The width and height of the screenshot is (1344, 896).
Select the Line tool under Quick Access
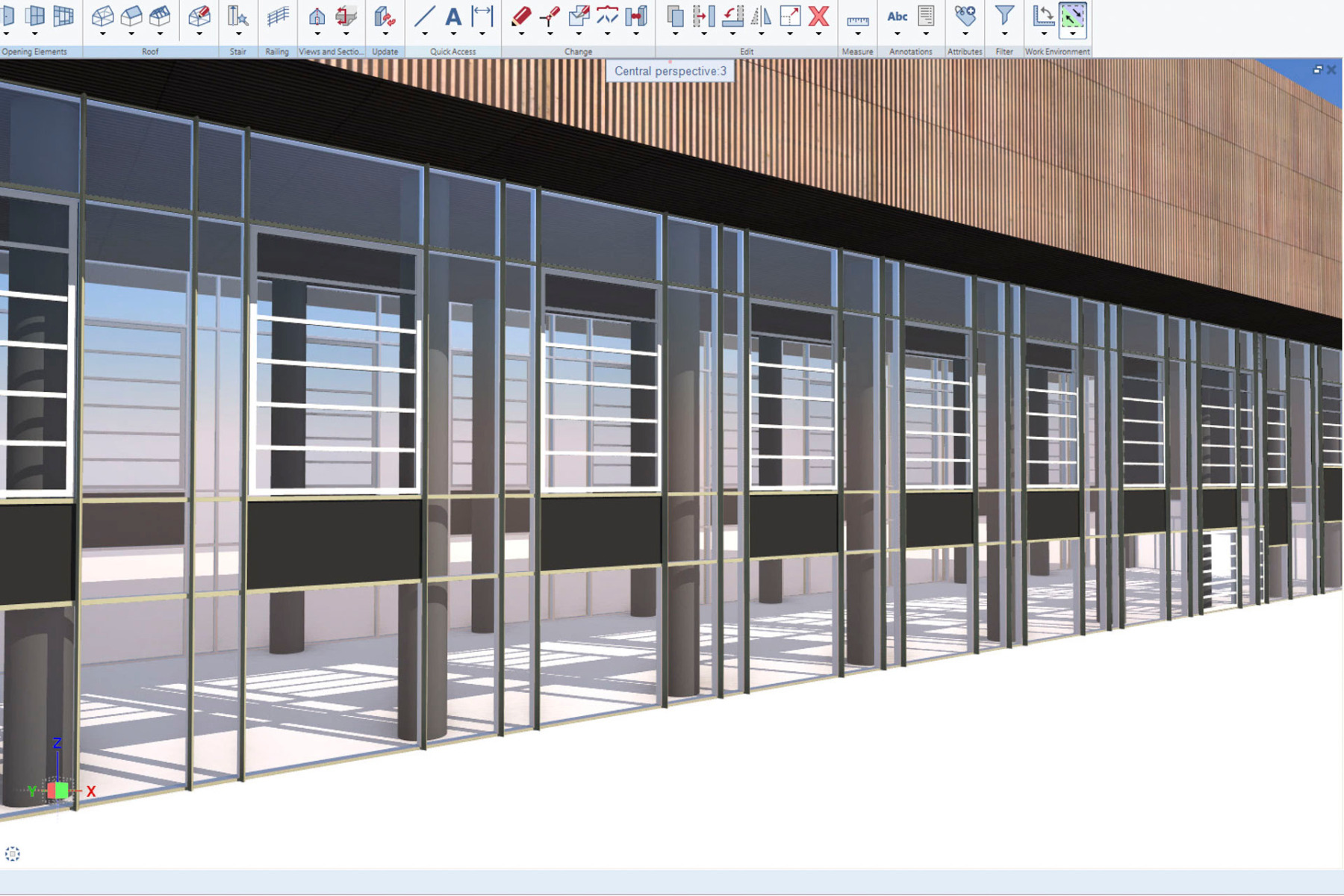[x=426, y=16]
